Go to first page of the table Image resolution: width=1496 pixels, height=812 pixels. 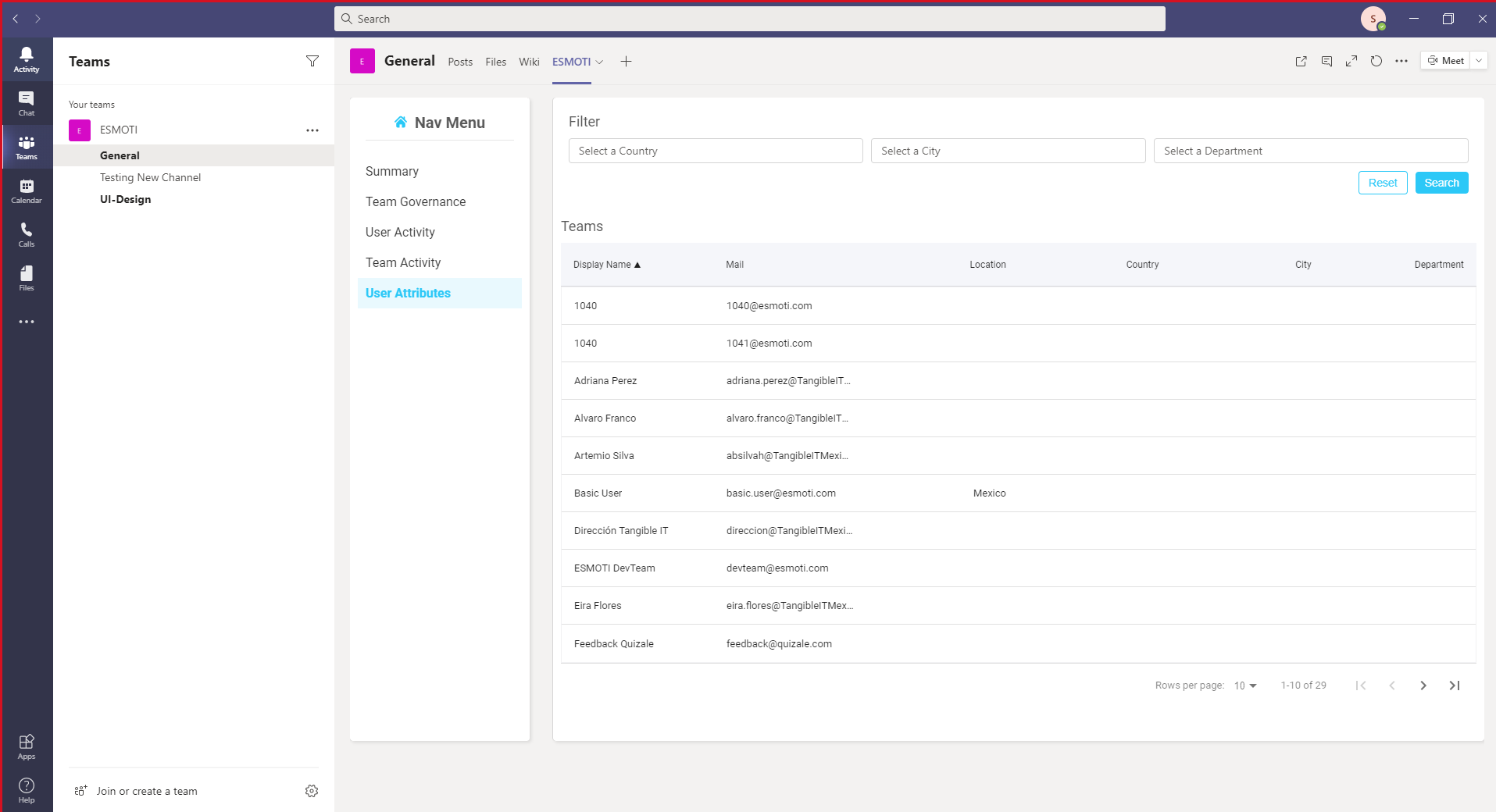pyautogui.click(x=1361, y=686)
